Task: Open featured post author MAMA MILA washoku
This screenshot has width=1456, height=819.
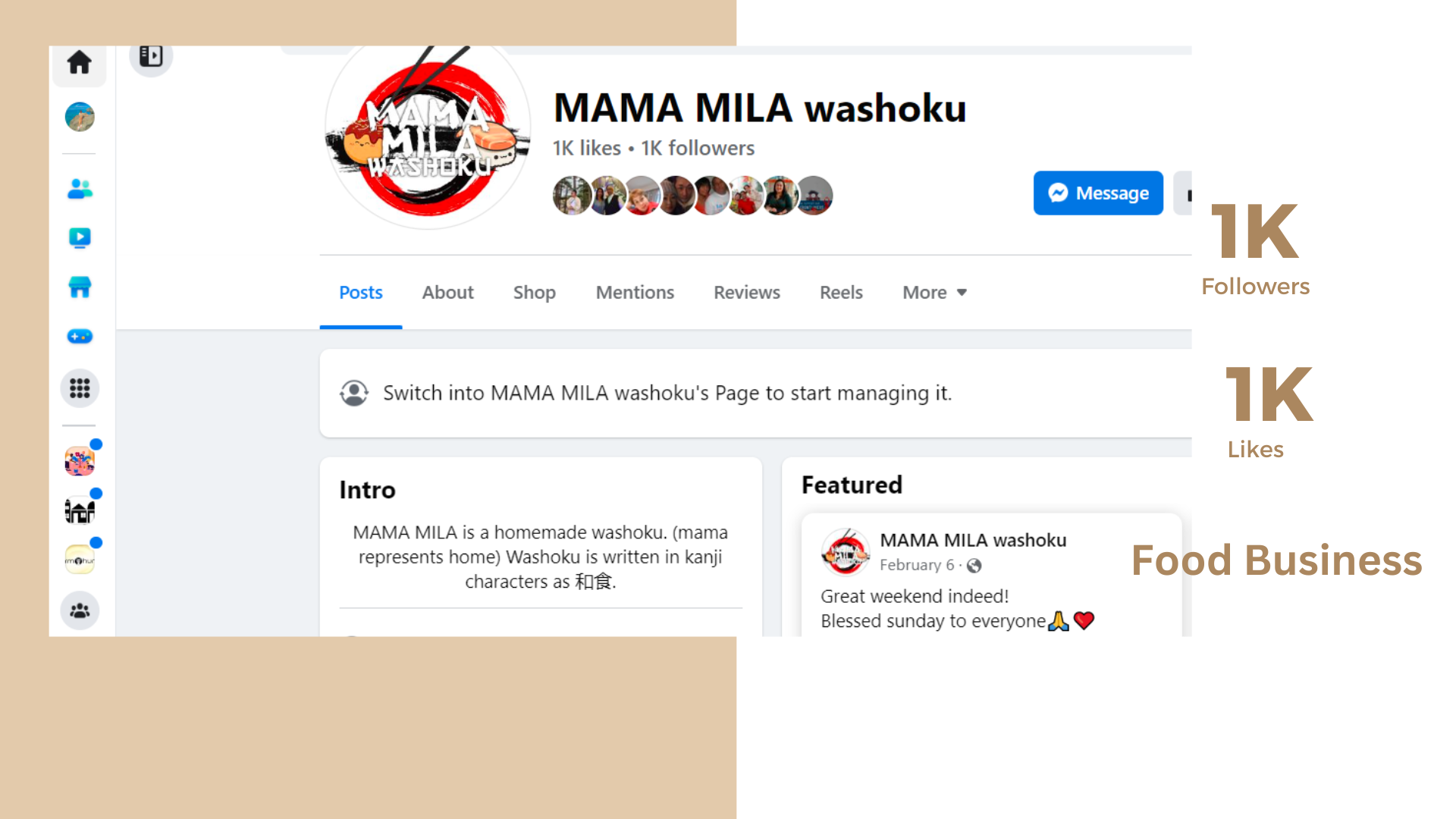Action: coord(973,540)
